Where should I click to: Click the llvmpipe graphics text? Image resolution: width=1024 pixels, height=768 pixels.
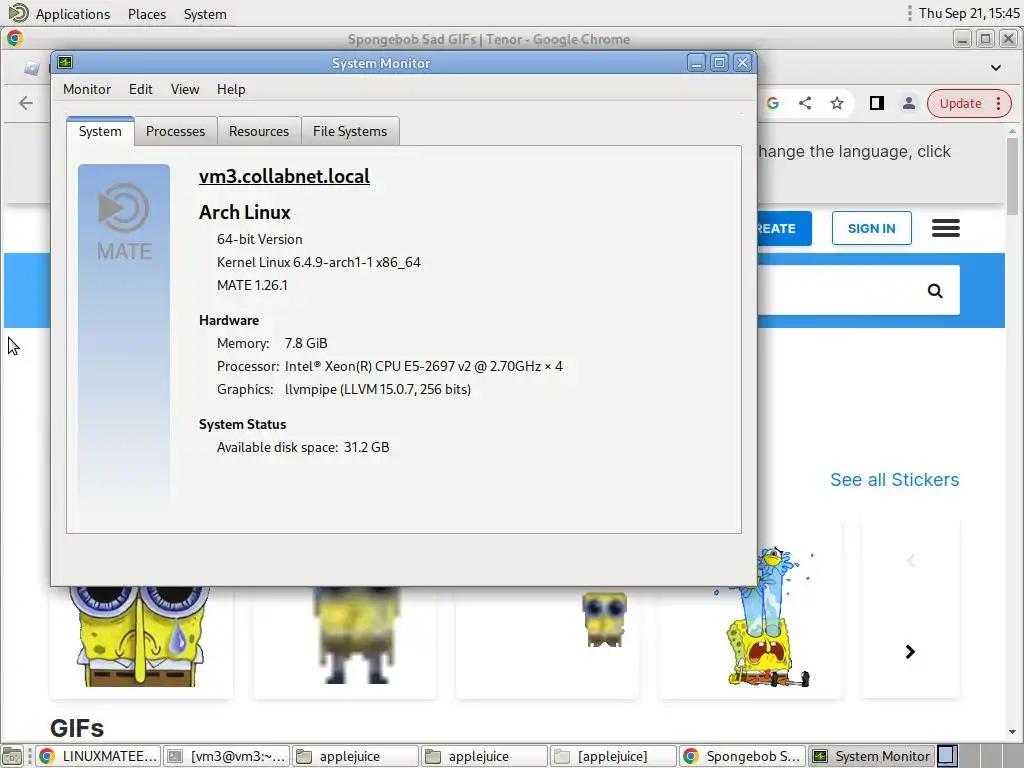pos(378,389)
